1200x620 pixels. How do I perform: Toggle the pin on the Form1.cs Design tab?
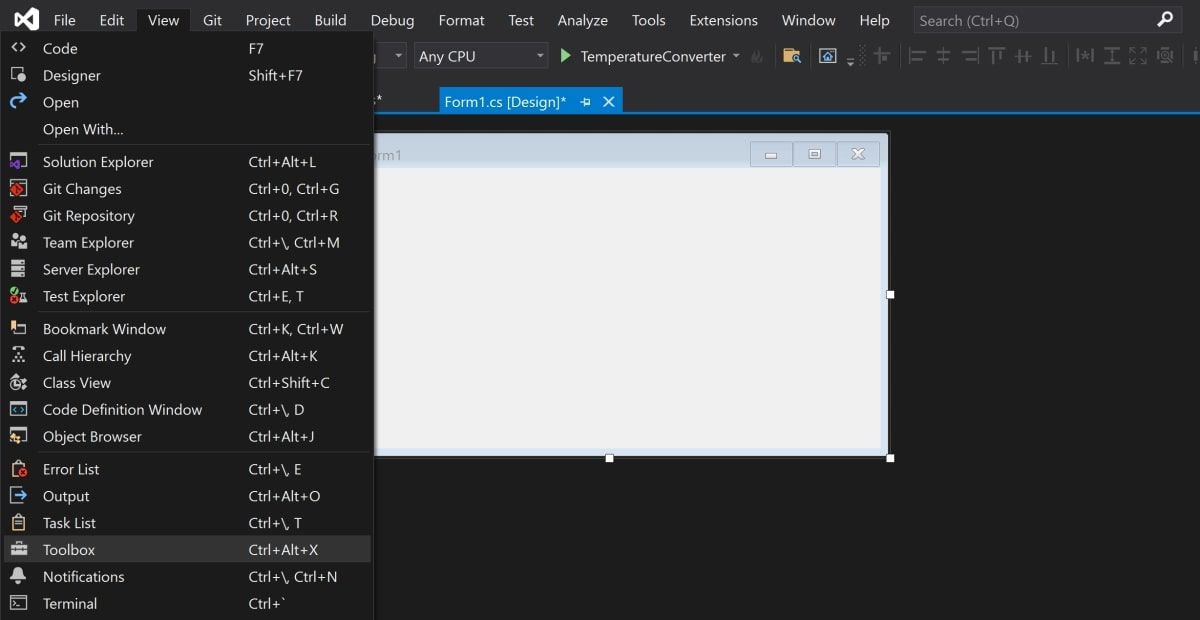(586, 100)
